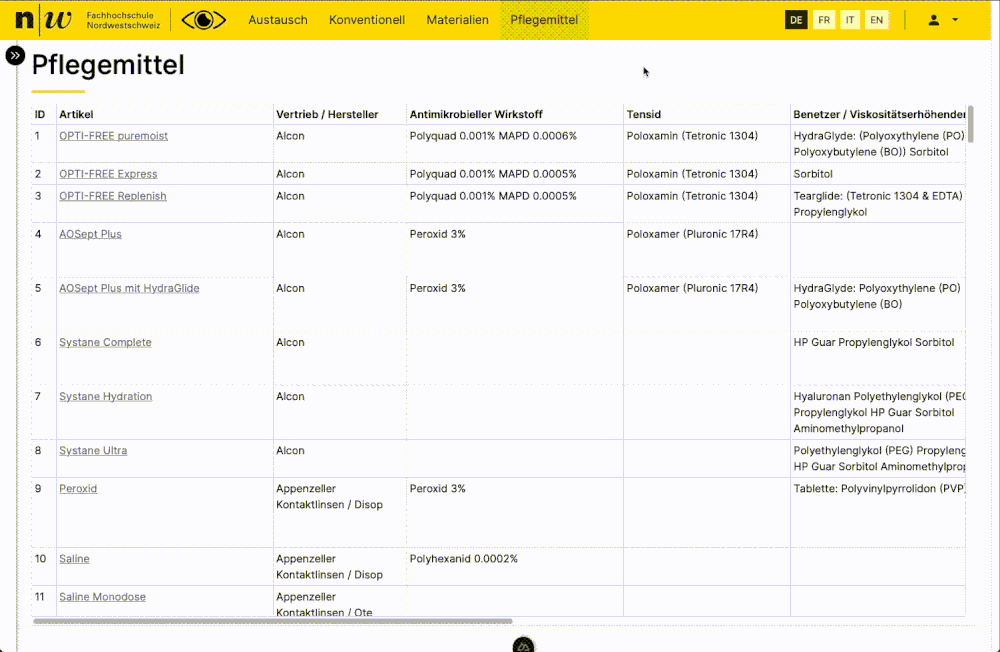Image resolution: width=1000 pixels, height=652 pixels.
Task: Click the Pflegemittel page heading
Action: coord(108,65)
